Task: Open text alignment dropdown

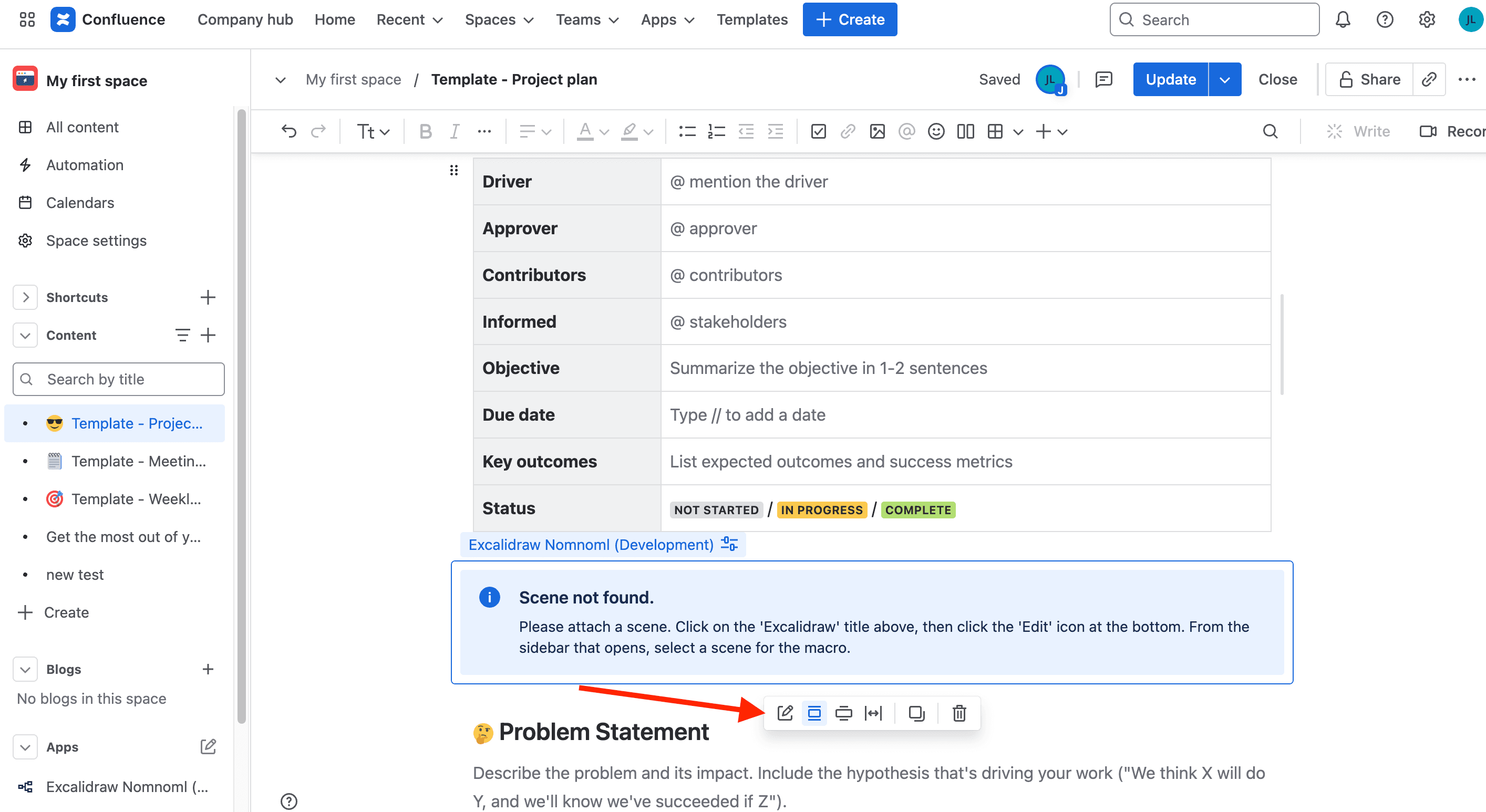Action: pos(535,131)
